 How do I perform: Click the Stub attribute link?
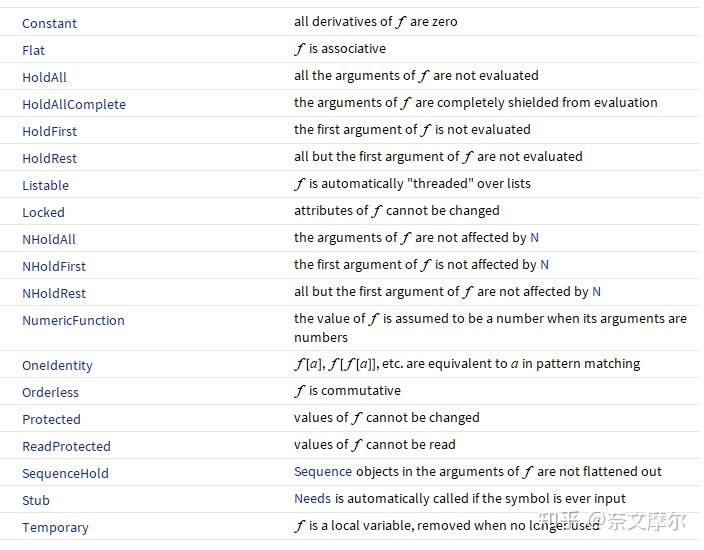36,501
